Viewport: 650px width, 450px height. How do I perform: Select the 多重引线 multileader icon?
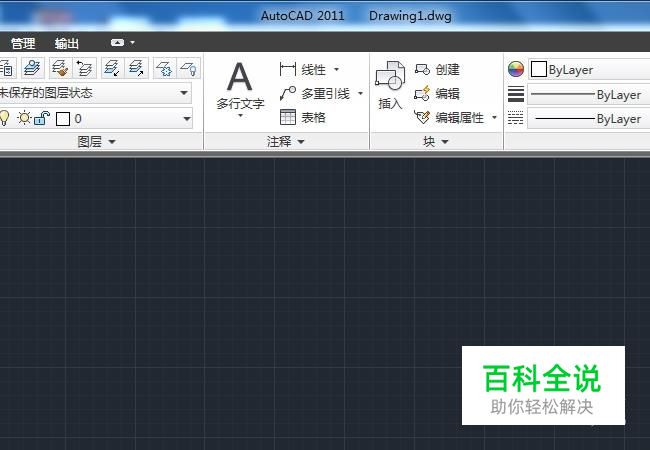coord(288,94)
